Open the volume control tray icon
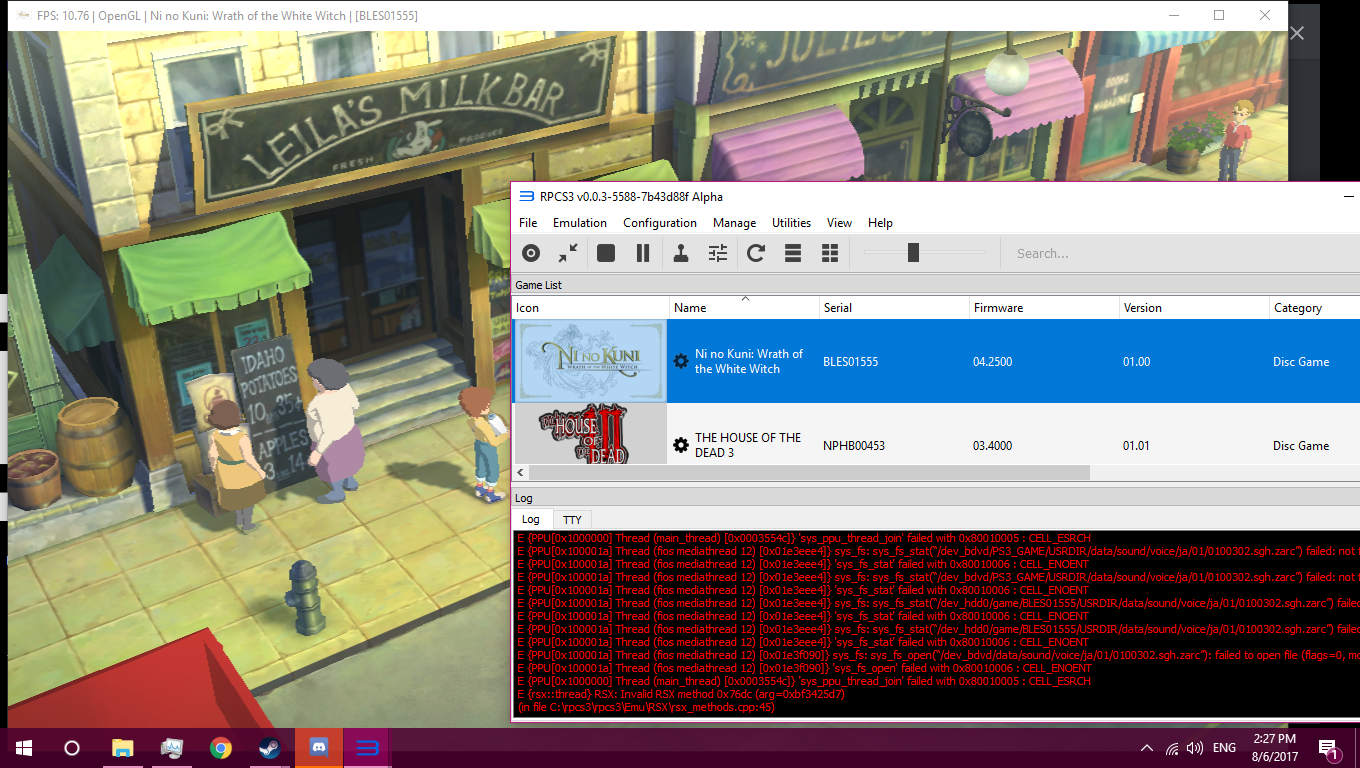This screenshot has width=1360, height=768. point(1194,748)
